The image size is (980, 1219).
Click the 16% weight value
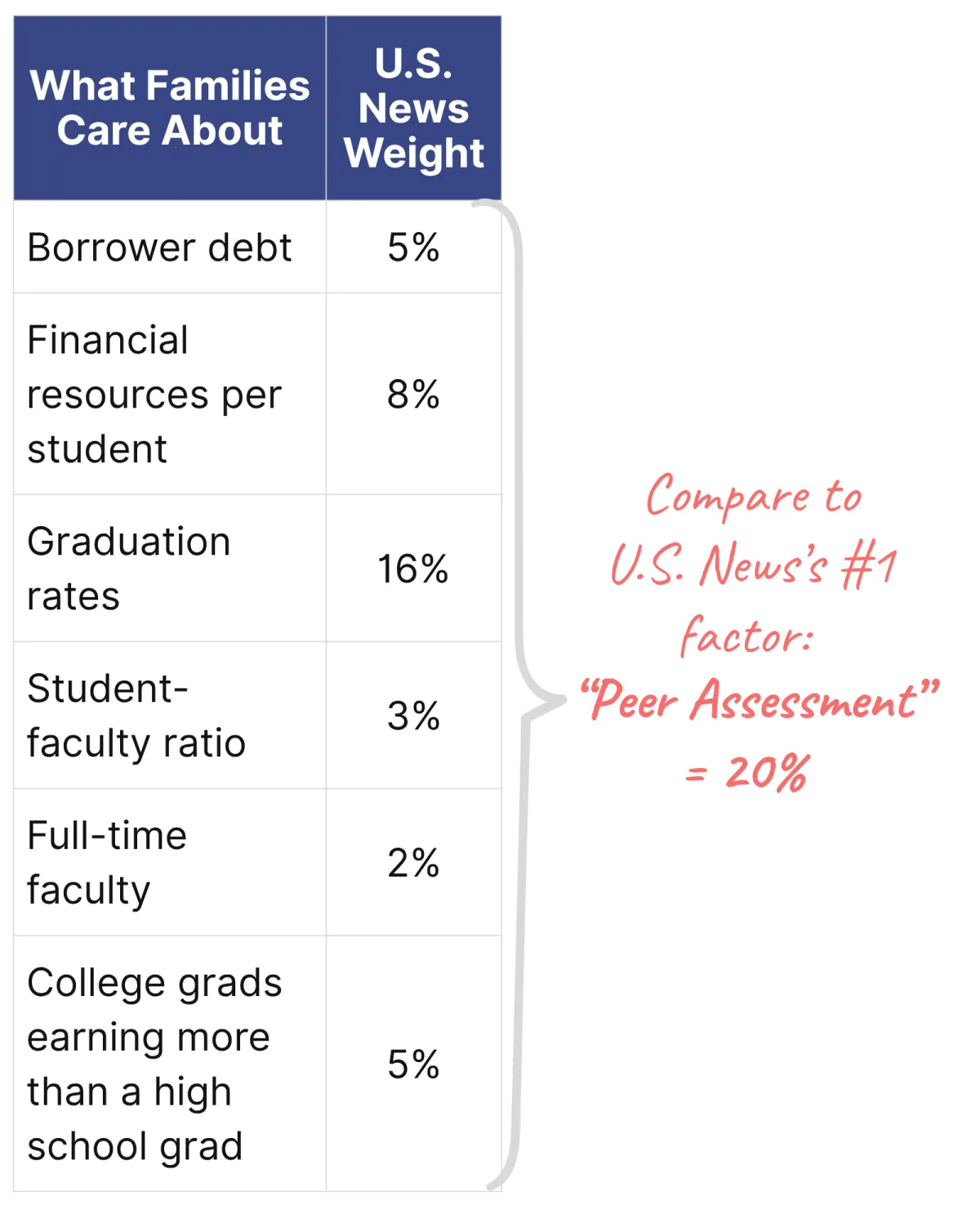413,569
